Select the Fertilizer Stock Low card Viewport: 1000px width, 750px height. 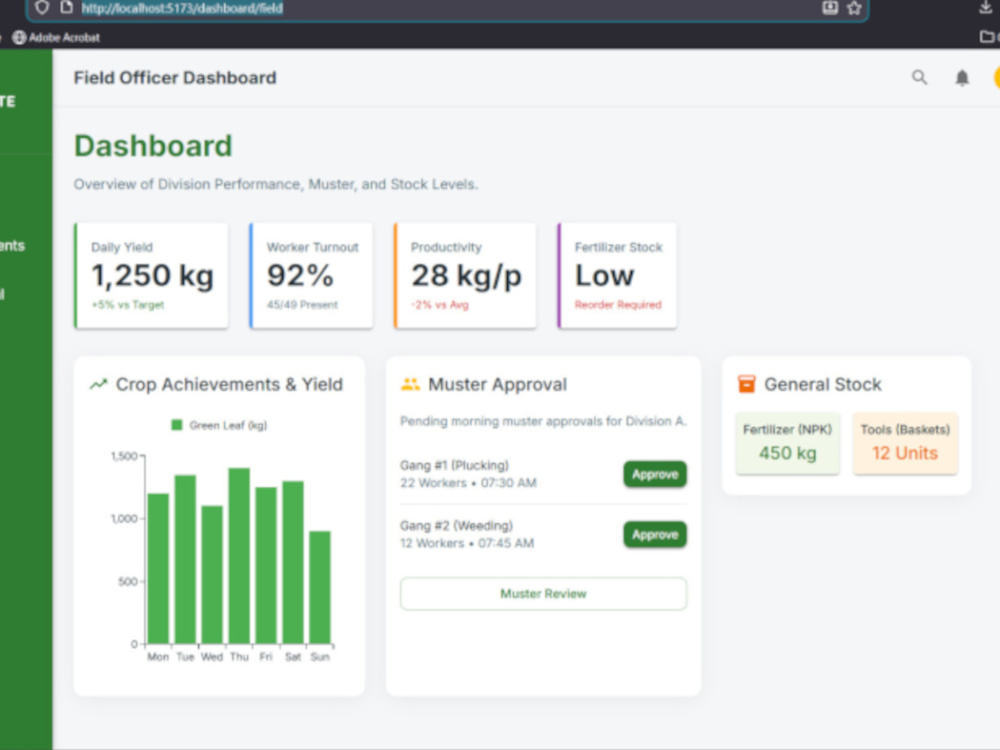click(617, 276)
